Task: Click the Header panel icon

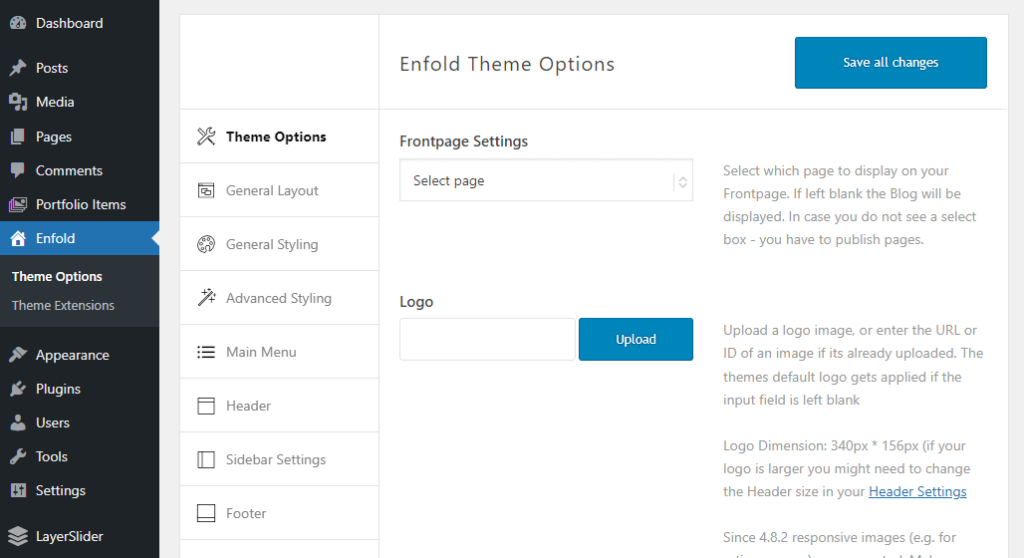Action: (x=206, y=406)
